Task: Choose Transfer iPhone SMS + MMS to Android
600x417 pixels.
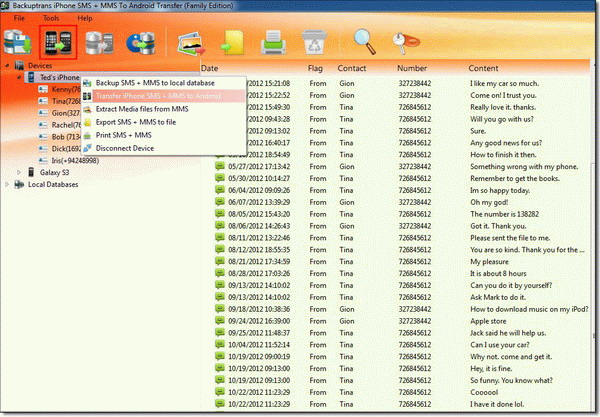Action: click(164, 96)
